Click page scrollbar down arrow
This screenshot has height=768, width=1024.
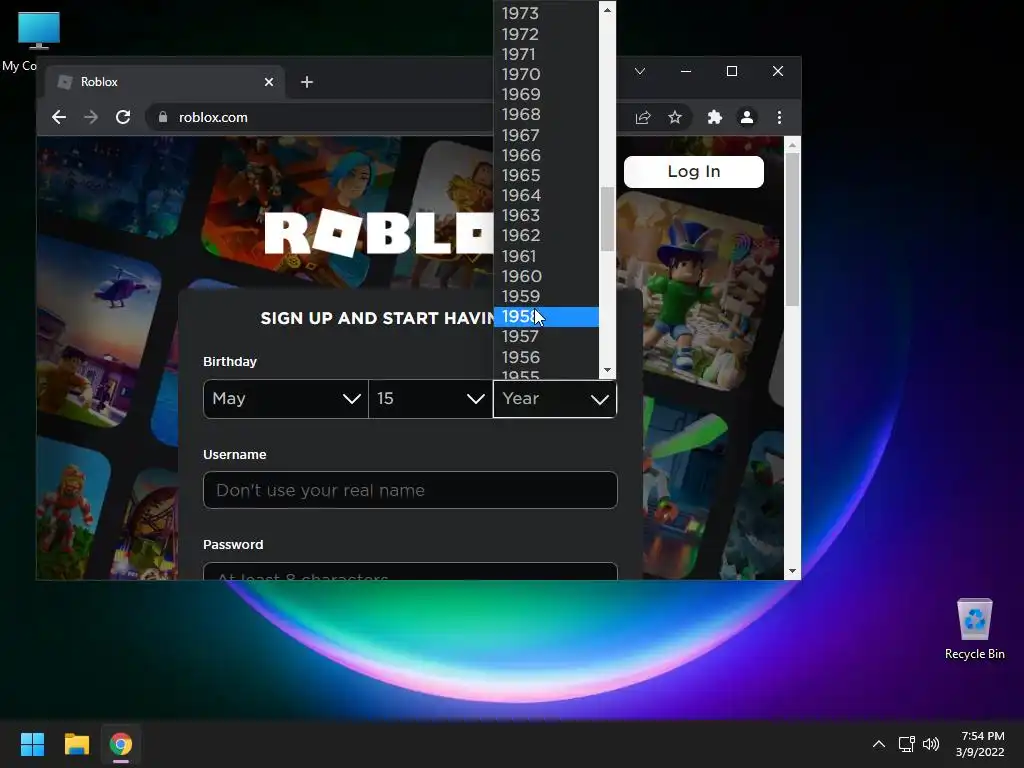(x=792, y=571)
